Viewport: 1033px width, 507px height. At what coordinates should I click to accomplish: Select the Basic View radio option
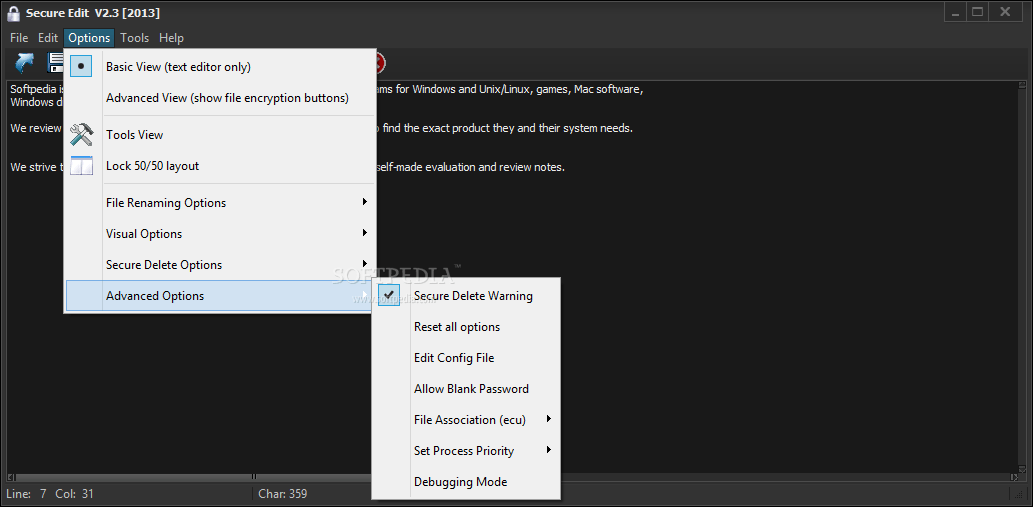220,67
